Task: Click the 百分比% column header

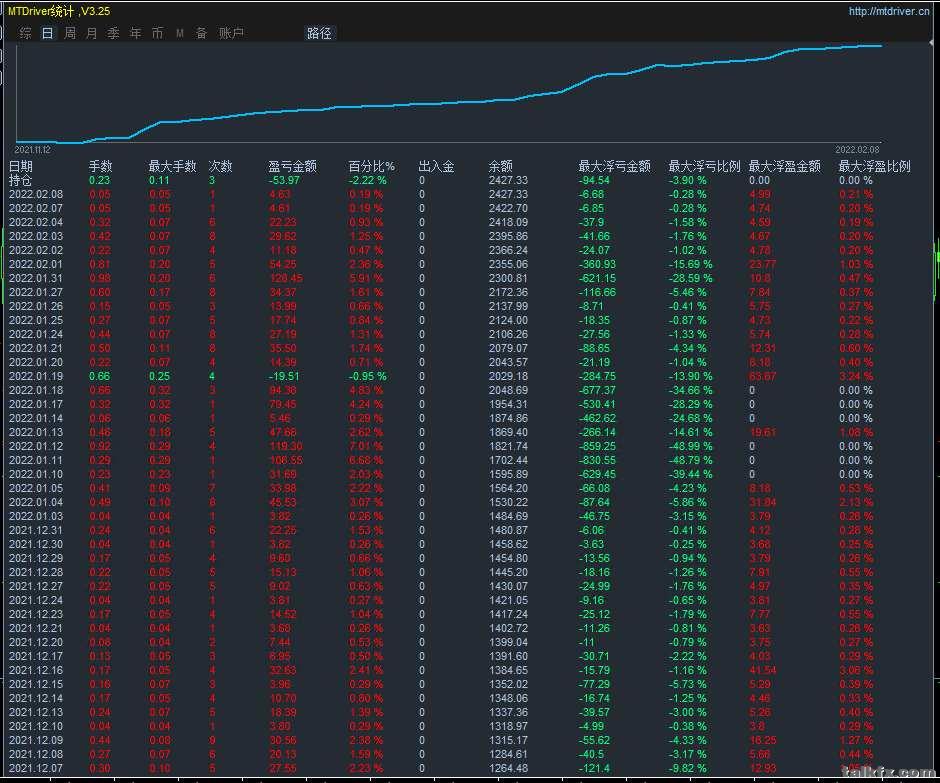Action: tap(372, 166)
